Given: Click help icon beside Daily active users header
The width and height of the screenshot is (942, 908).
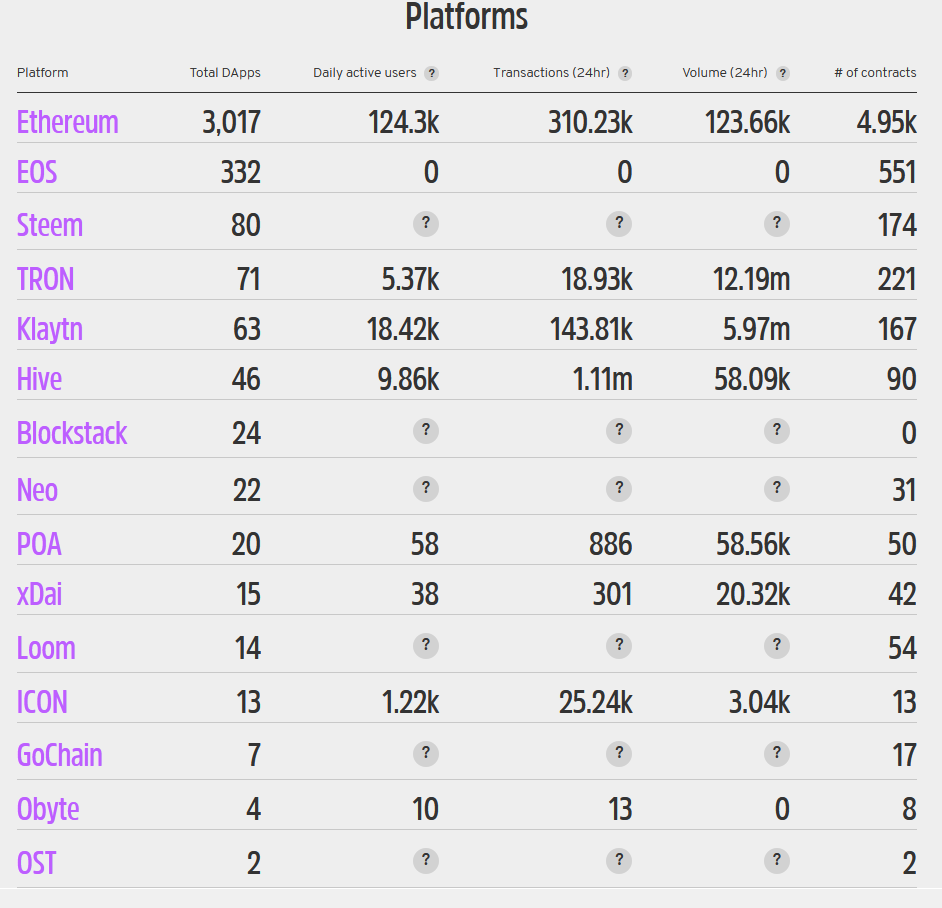Looking at the screenshot, I should (431, 73).
